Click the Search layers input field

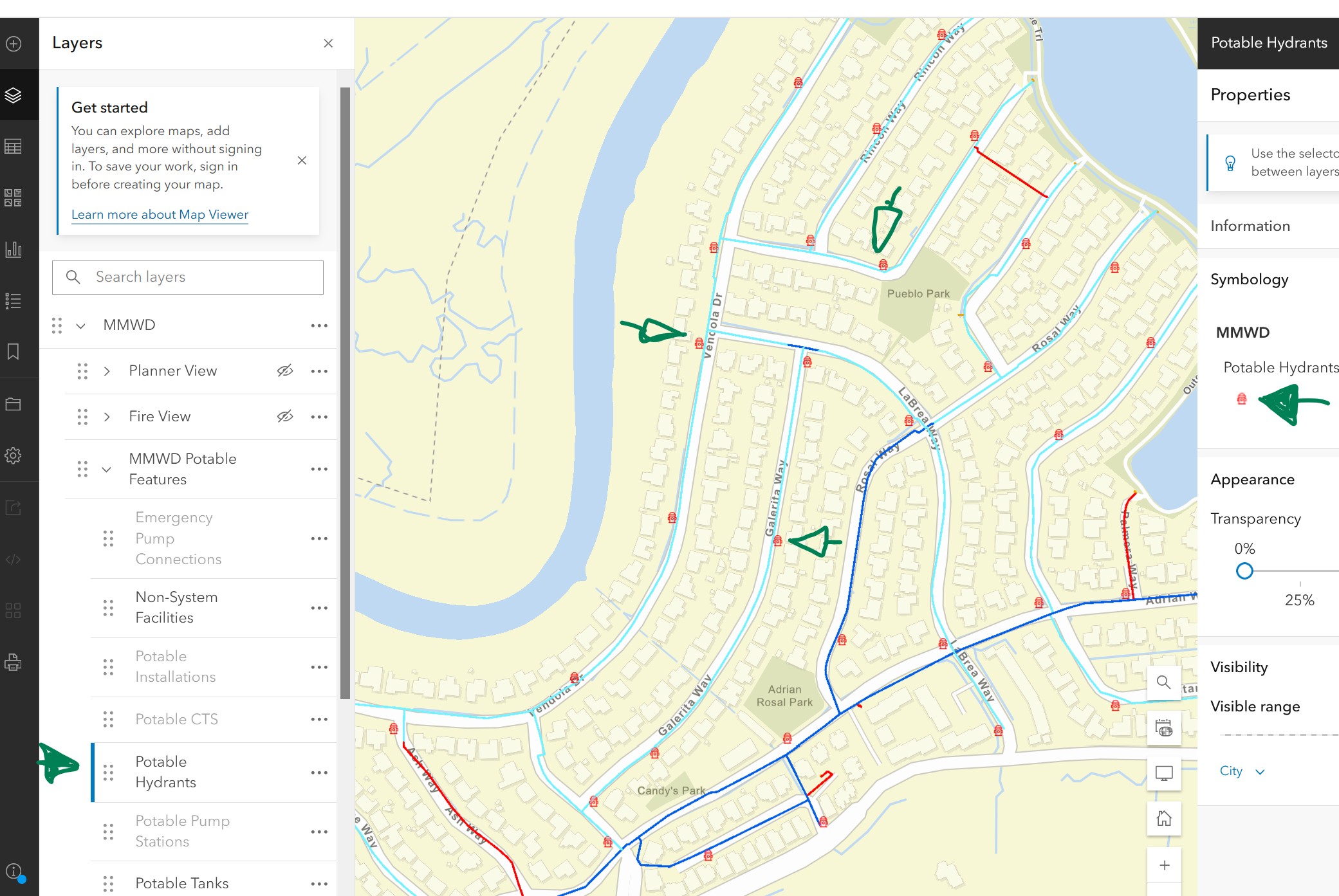coord(188,277)
